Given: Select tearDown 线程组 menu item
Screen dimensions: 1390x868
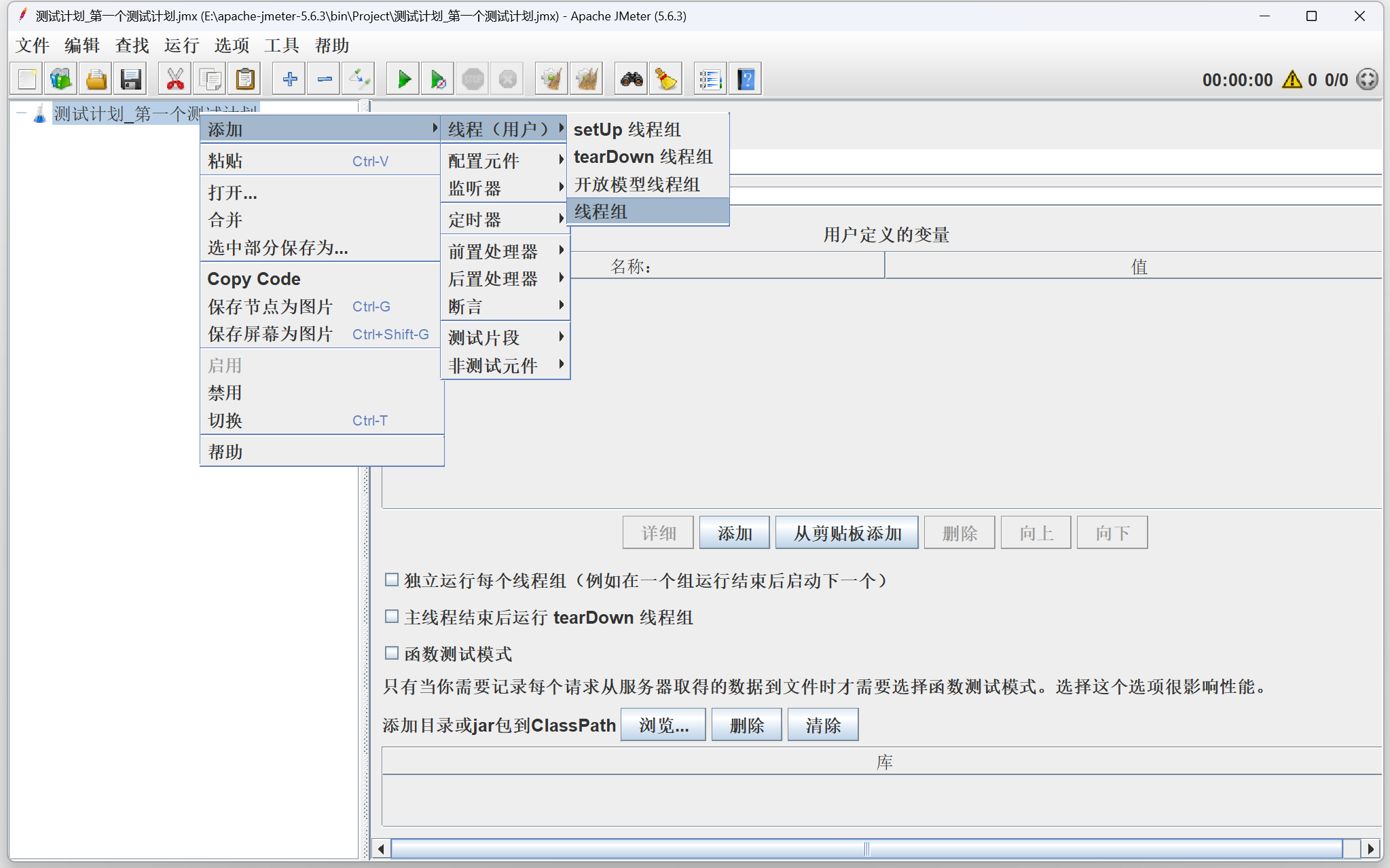Looking at the screenshot, I should (x=648, y=157).
